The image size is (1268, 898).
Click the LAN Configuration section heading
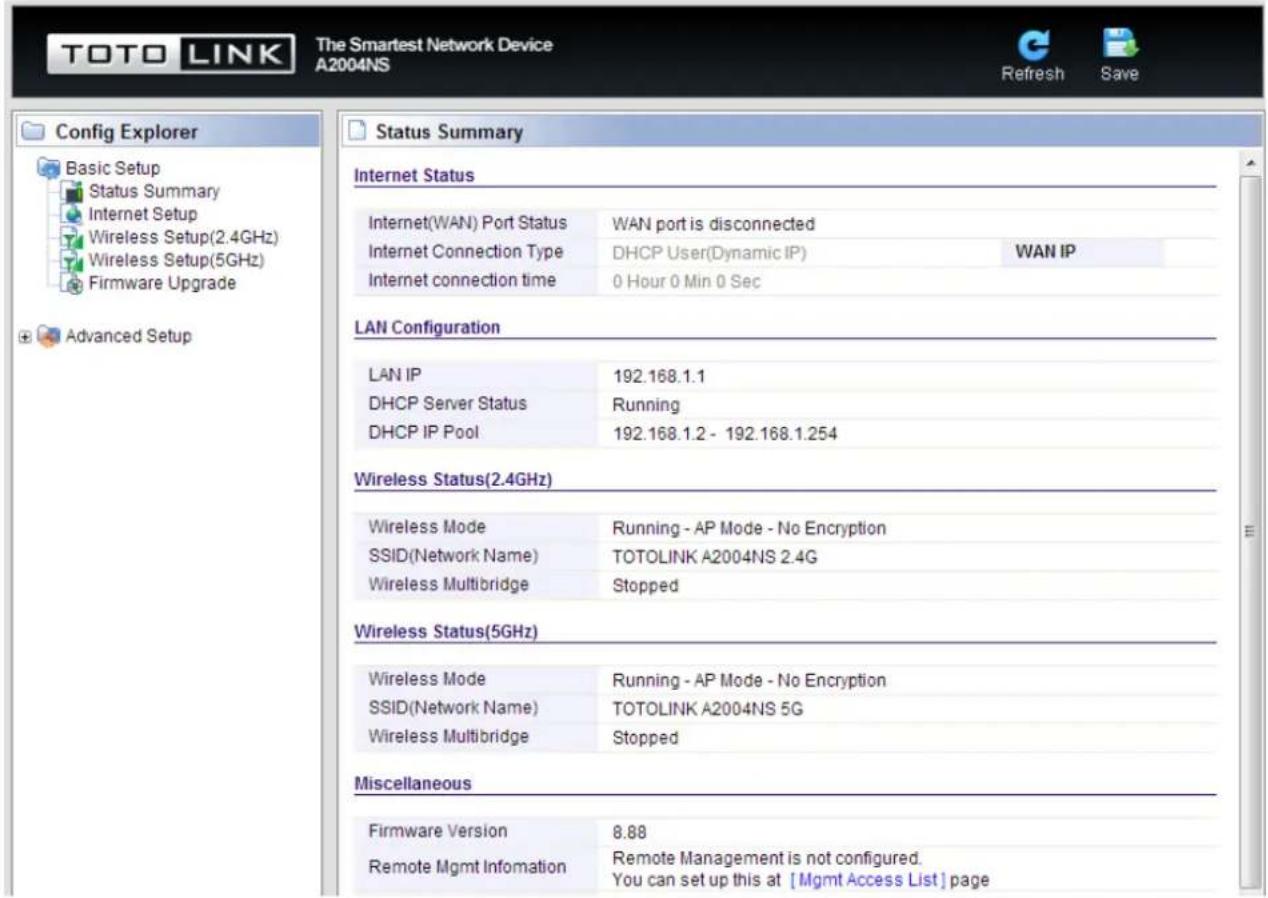click(x=427, y=327)
